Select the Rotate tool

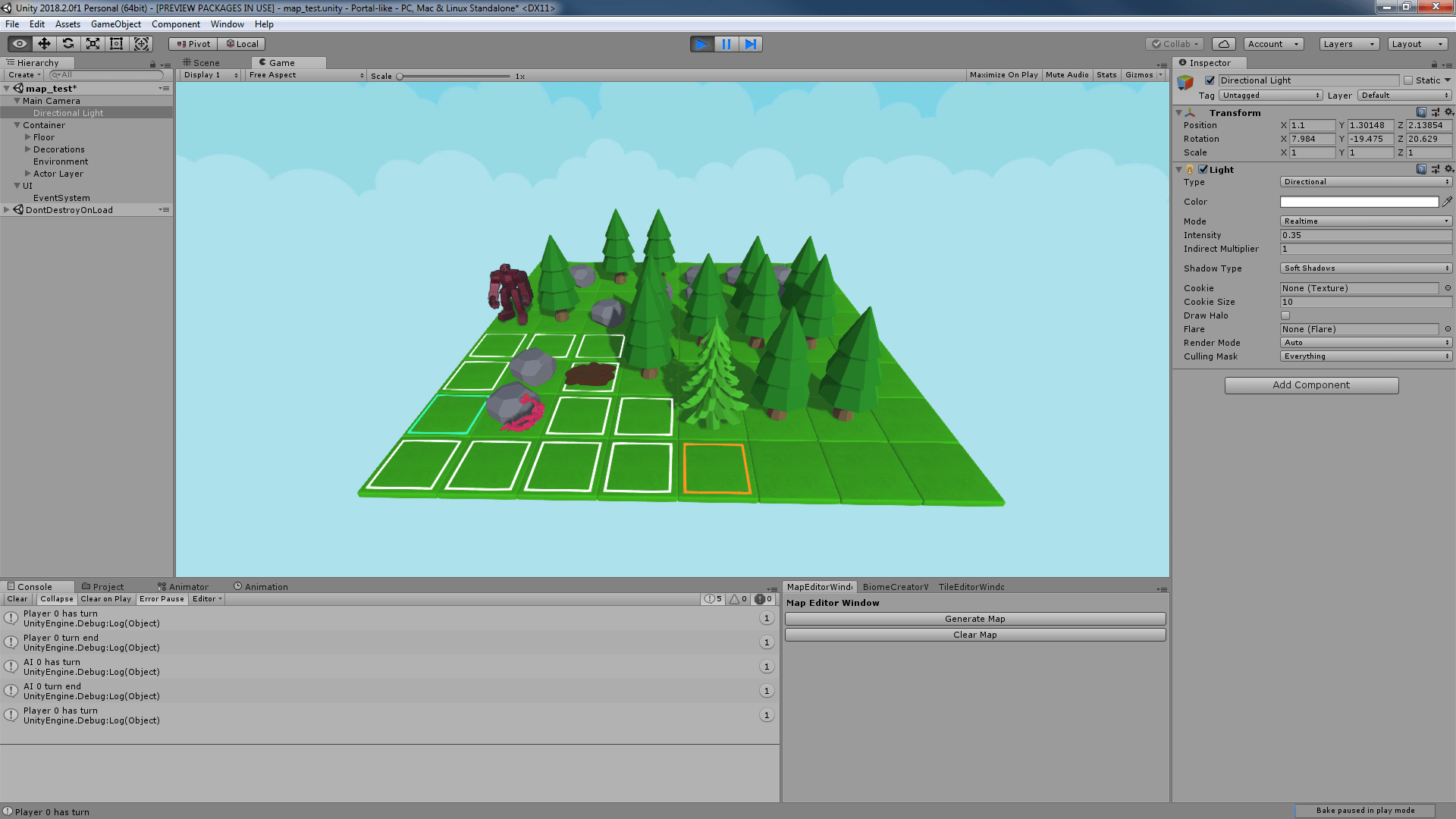coord(67,43)
